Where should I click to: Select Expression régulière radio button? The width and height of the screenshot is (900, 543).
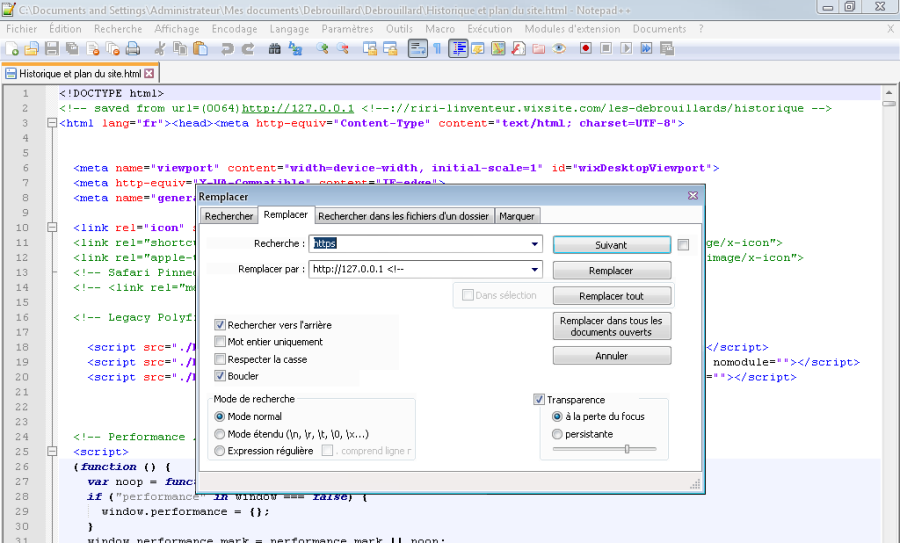point(219,451)
